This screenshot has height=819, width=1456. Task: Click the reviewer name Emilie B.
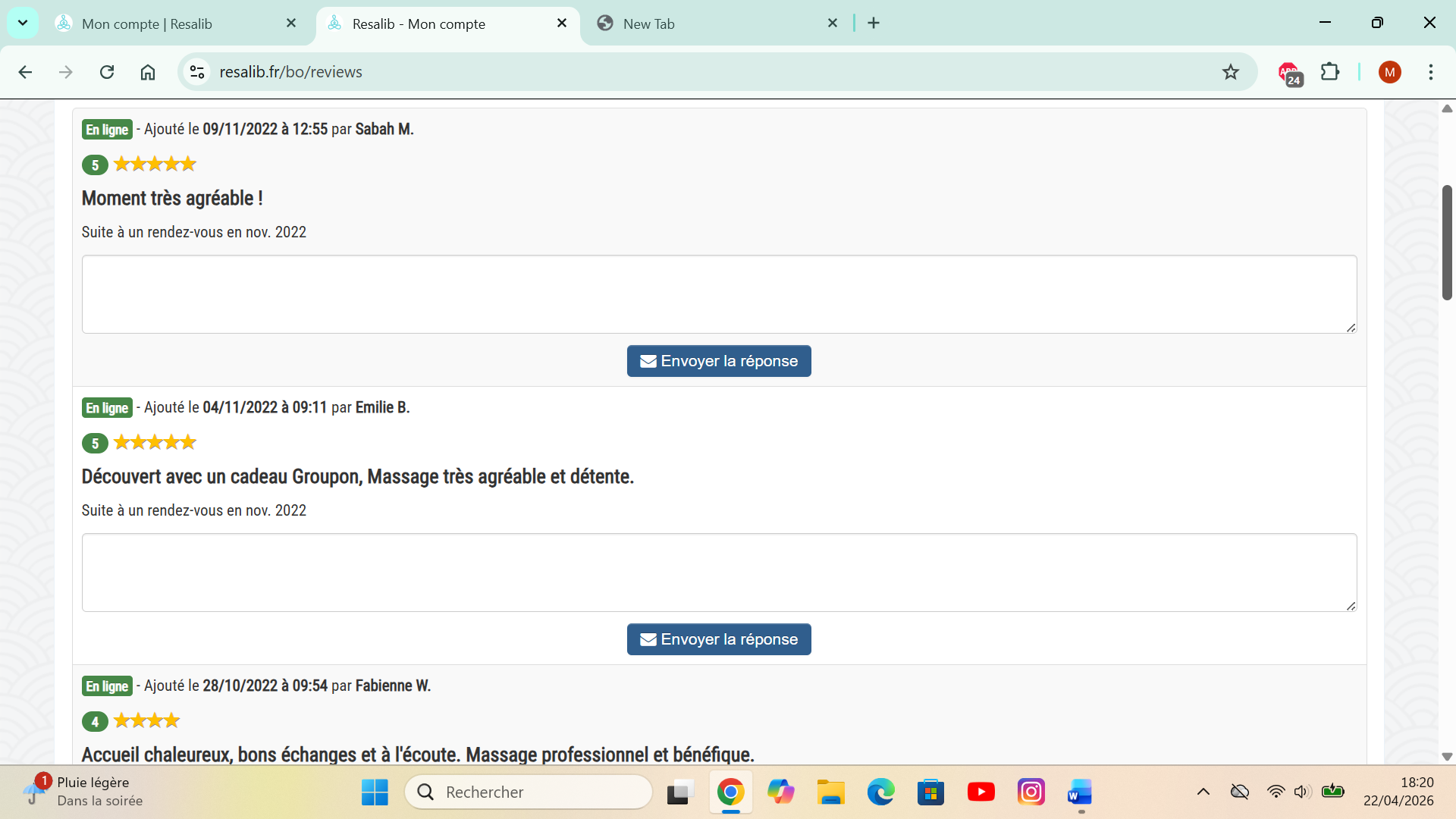(383, 407)
